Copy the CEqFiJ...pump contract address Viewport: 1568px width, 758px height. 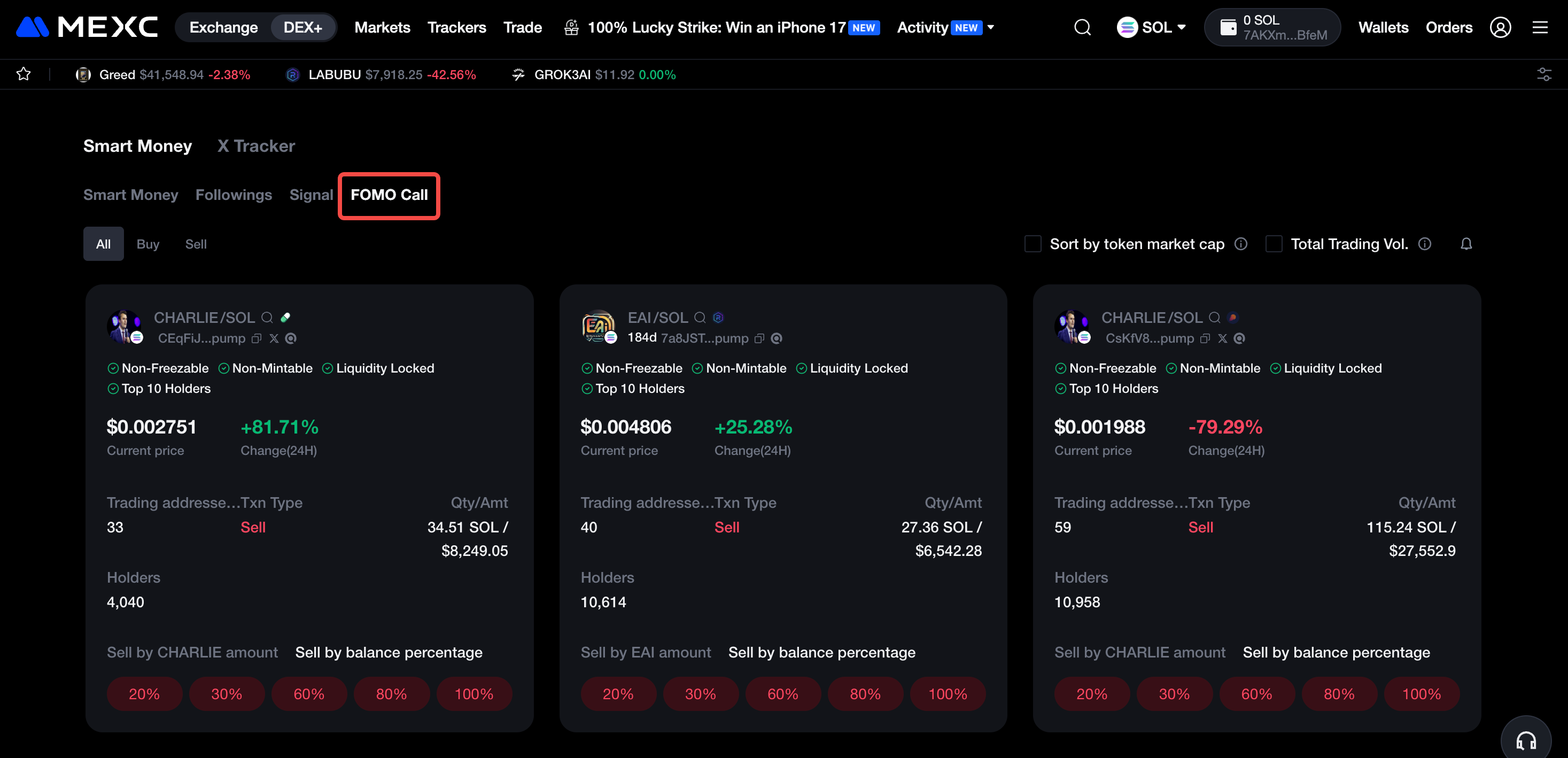[x=257, y=338]
